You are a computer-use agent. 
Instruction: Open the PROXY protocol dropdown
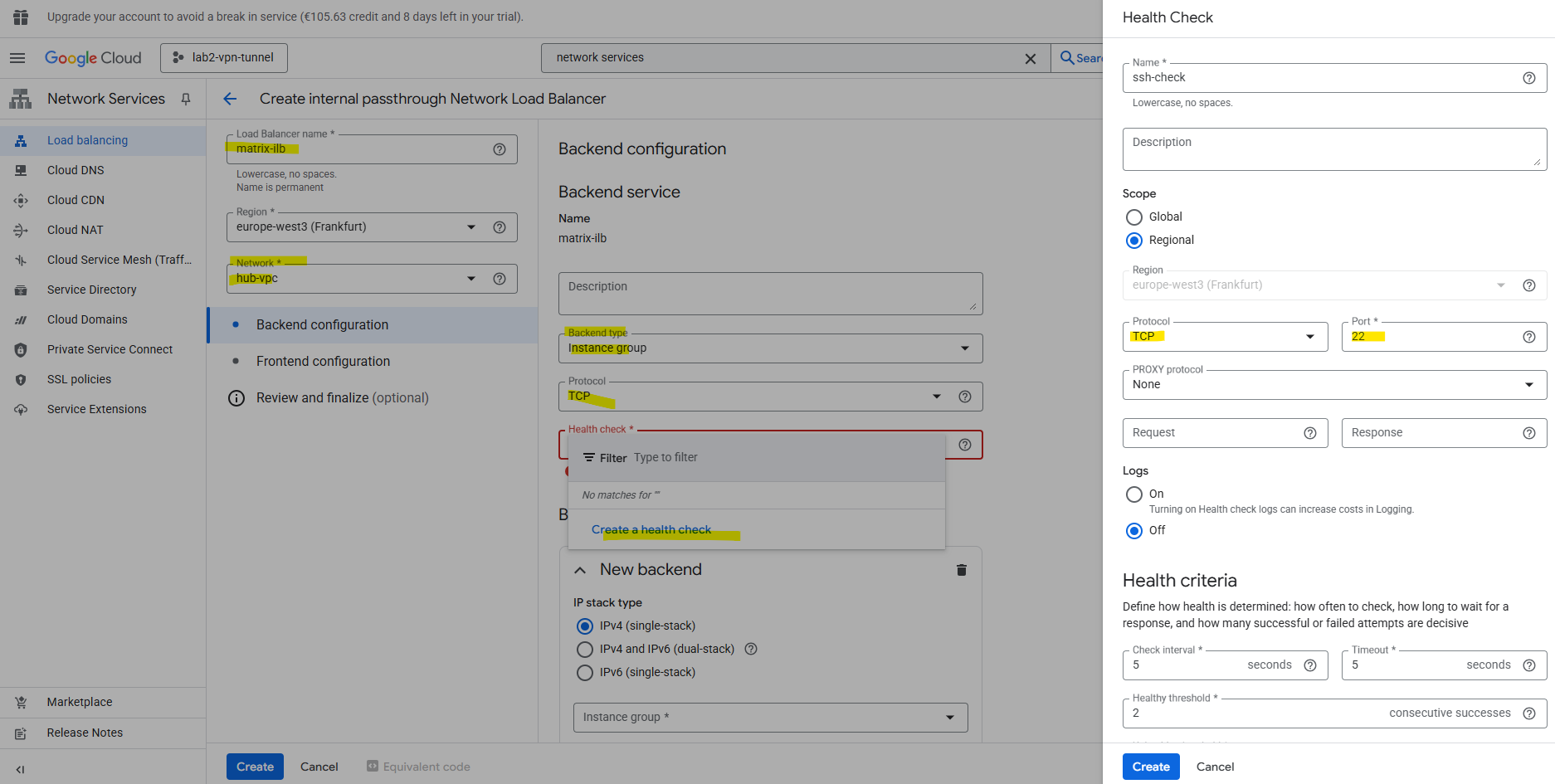tap(1333, 385)
